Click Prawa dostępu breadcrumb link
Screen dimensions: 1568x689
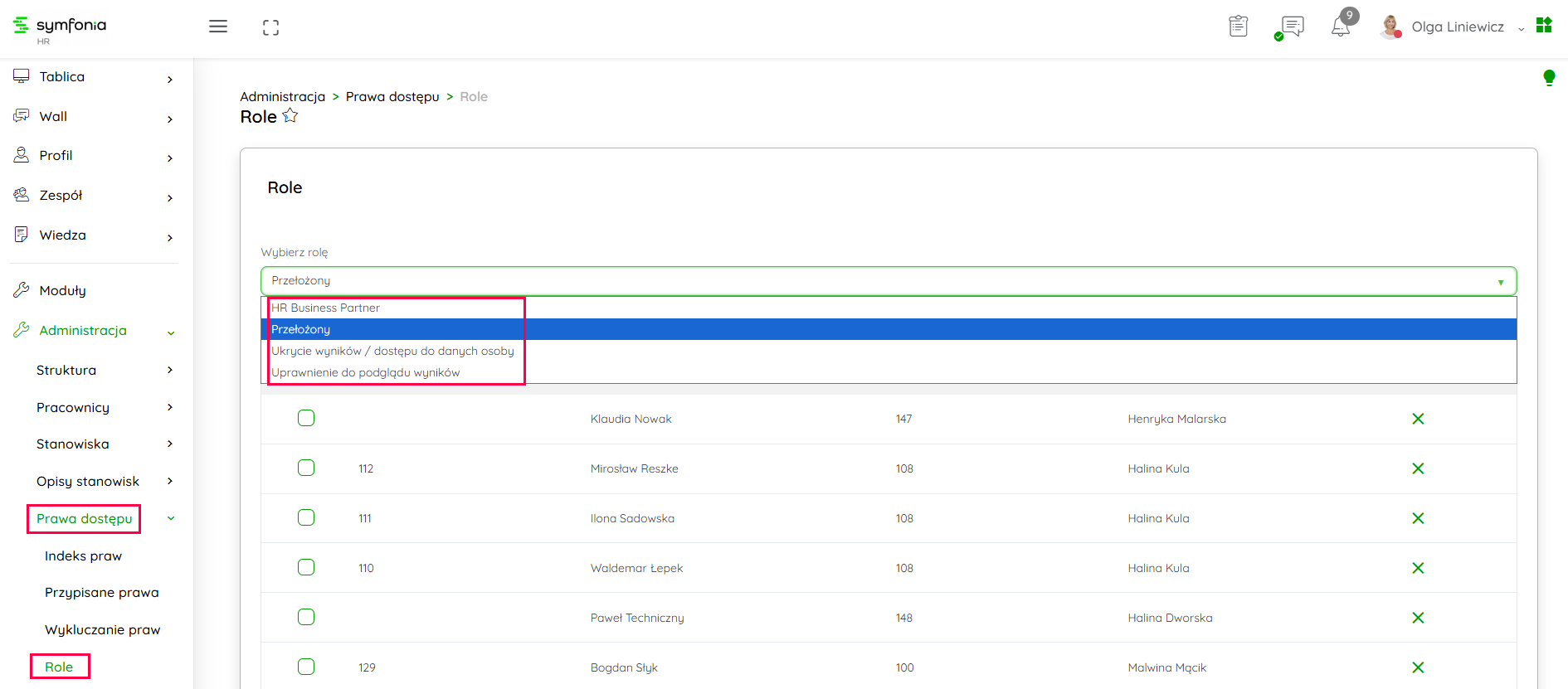(392, 97)
